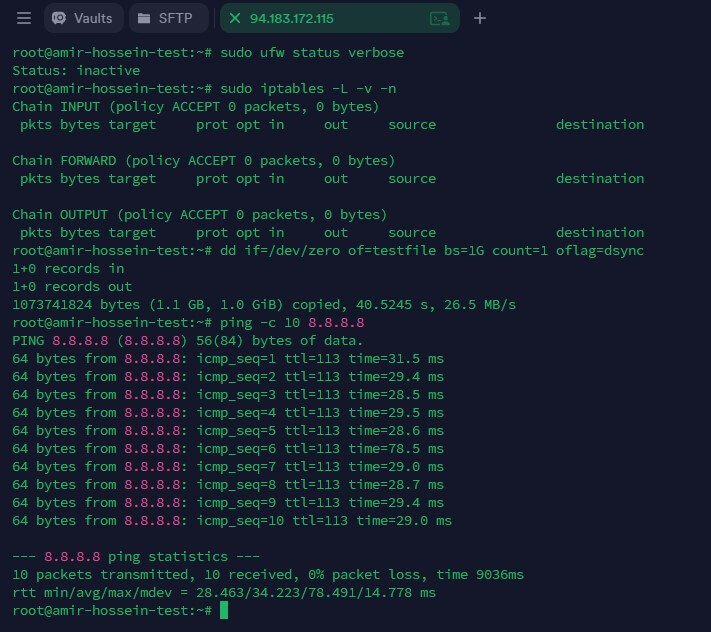711x632 pixels.
Task: Click the 'Status: inactive' line
Action: pos(76,71)
